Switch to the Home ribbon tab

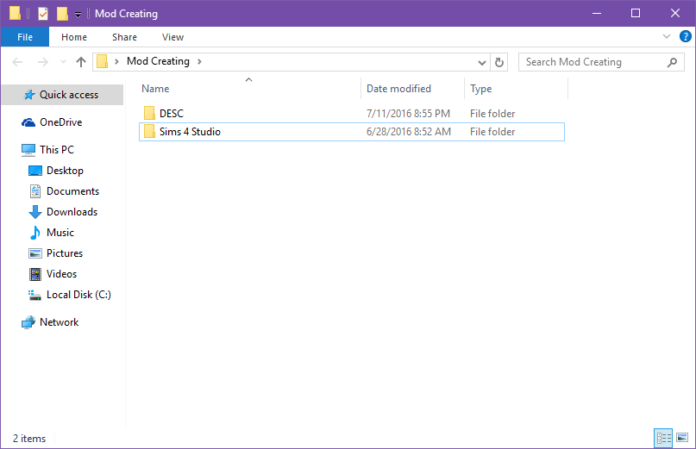(x=74, y=37)
